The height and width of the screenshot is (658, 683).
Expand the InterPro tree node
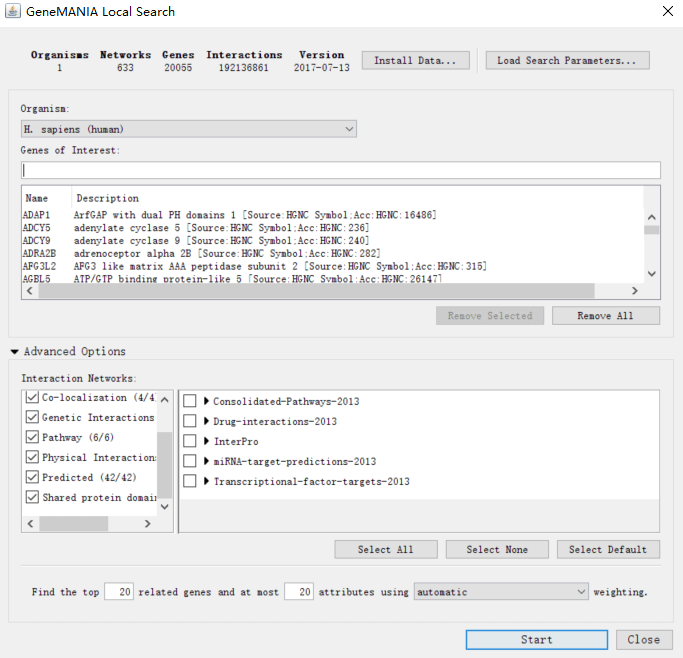click(x=206, y=441)
